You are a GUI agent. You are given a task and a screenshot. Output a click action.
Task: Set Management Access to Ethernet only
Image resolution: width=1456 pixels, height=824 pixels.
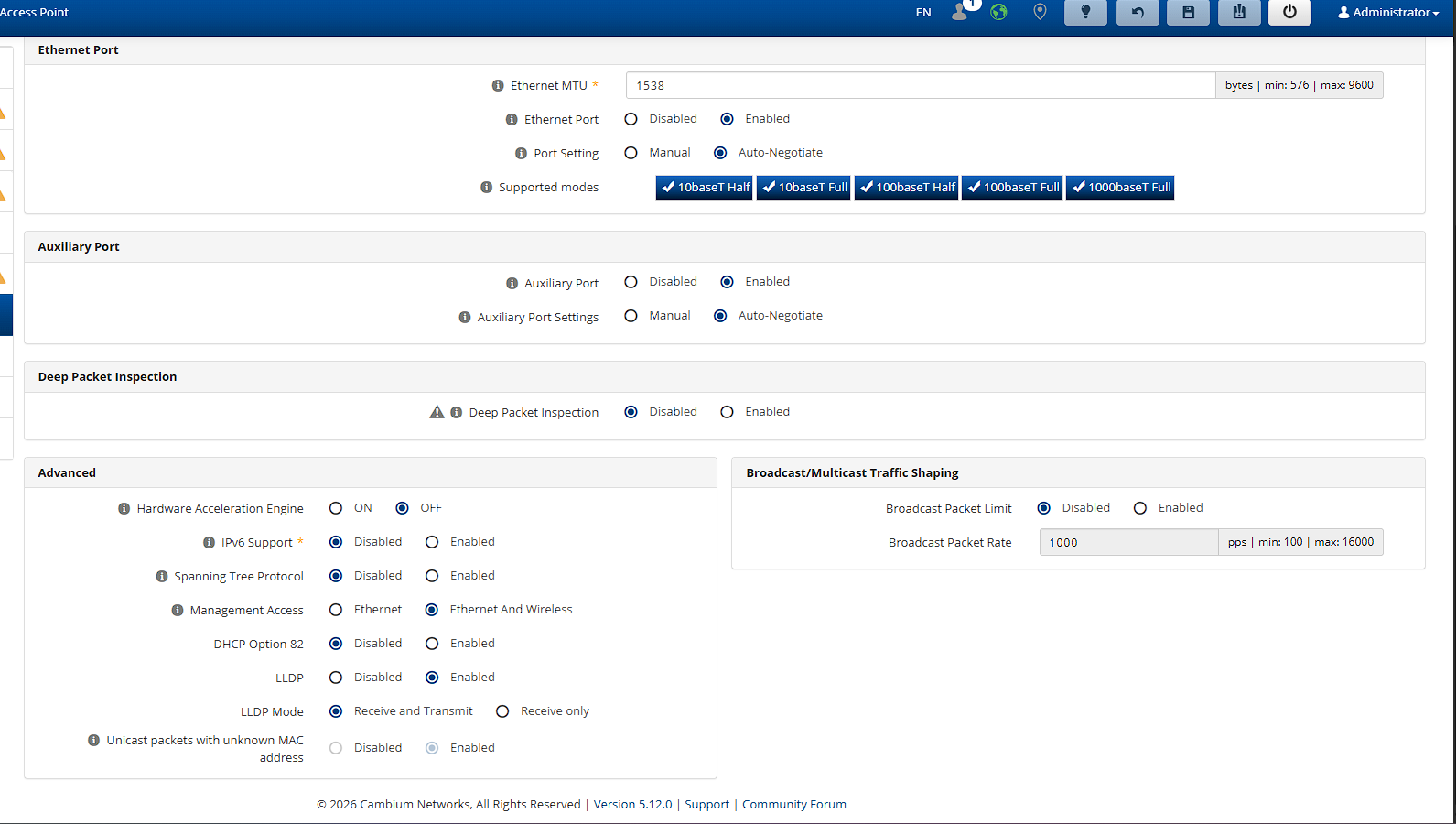click(336, 610)
